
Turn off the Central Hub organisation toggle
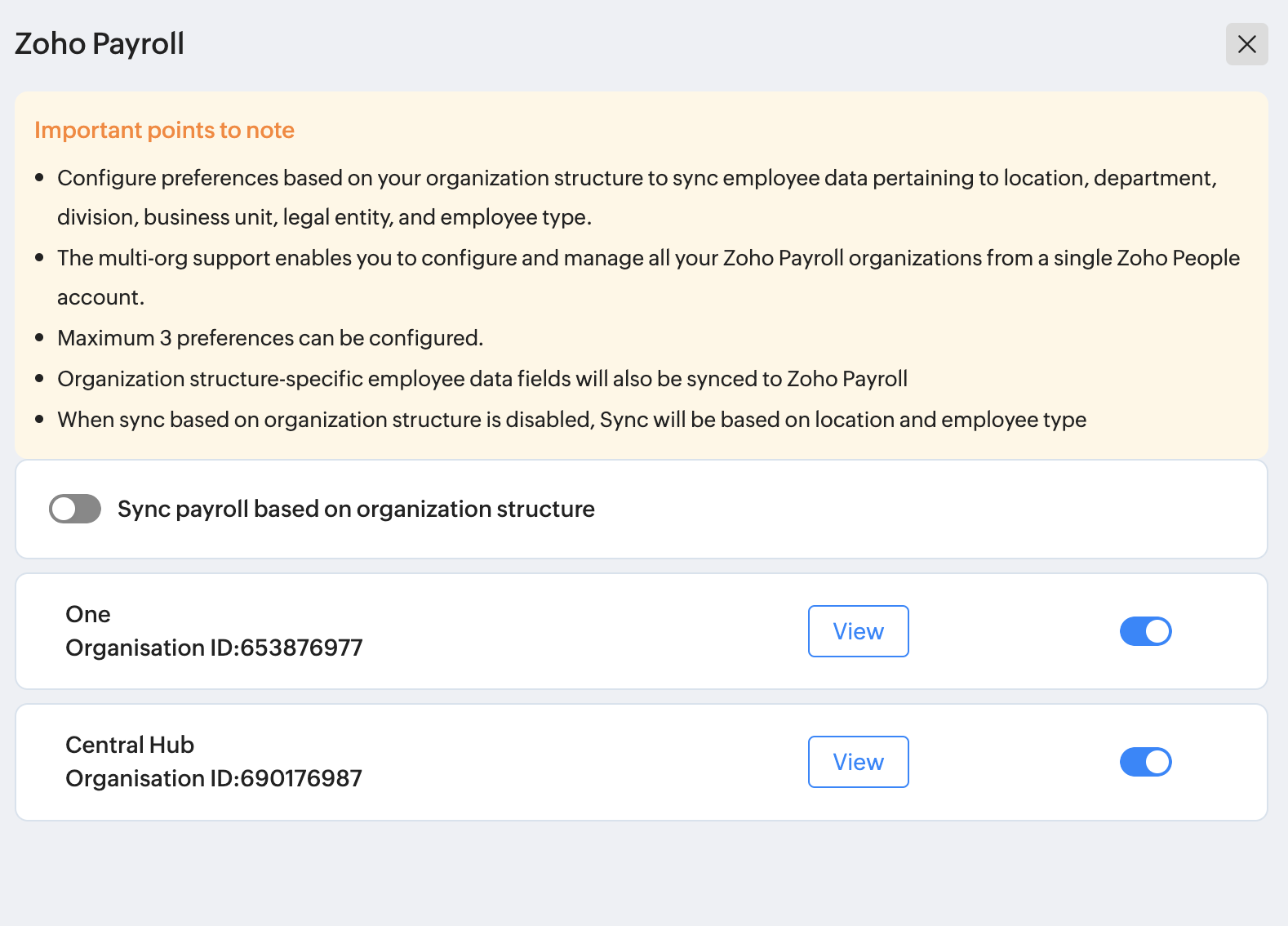tap(1145, 762)
